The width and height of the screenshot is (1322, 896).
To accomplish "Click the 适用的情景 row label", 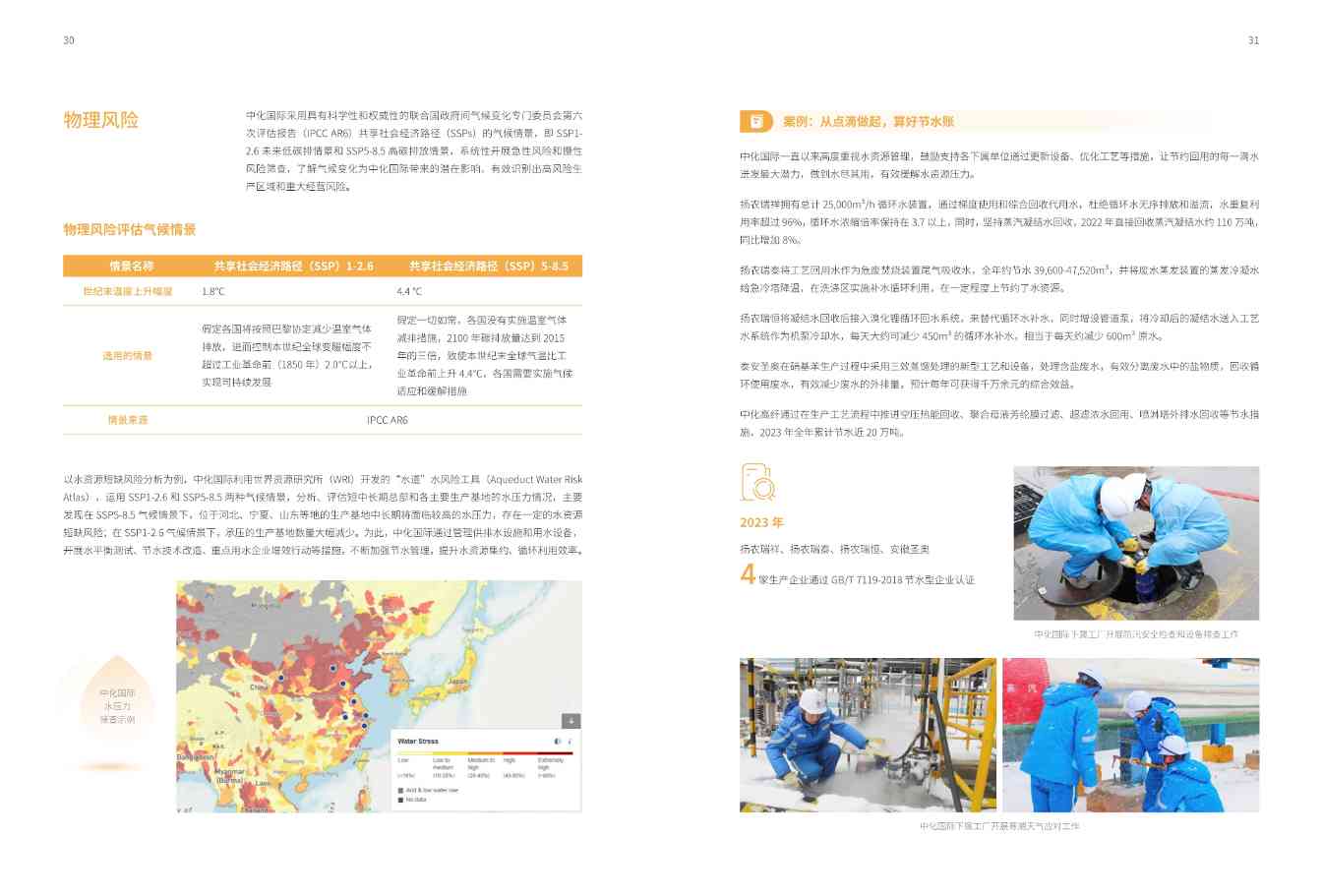I will click(x=128, y=355).
